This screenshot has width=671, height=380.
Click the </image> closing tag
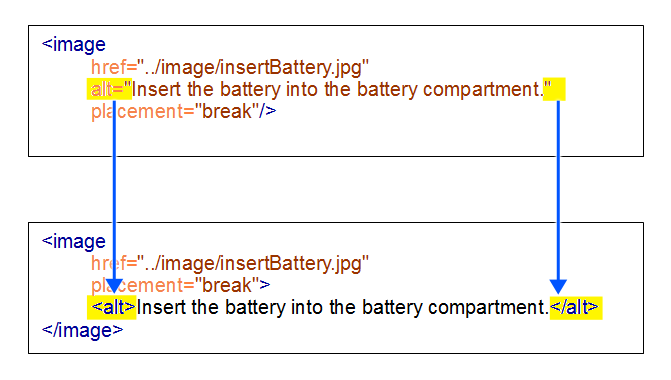82,330
